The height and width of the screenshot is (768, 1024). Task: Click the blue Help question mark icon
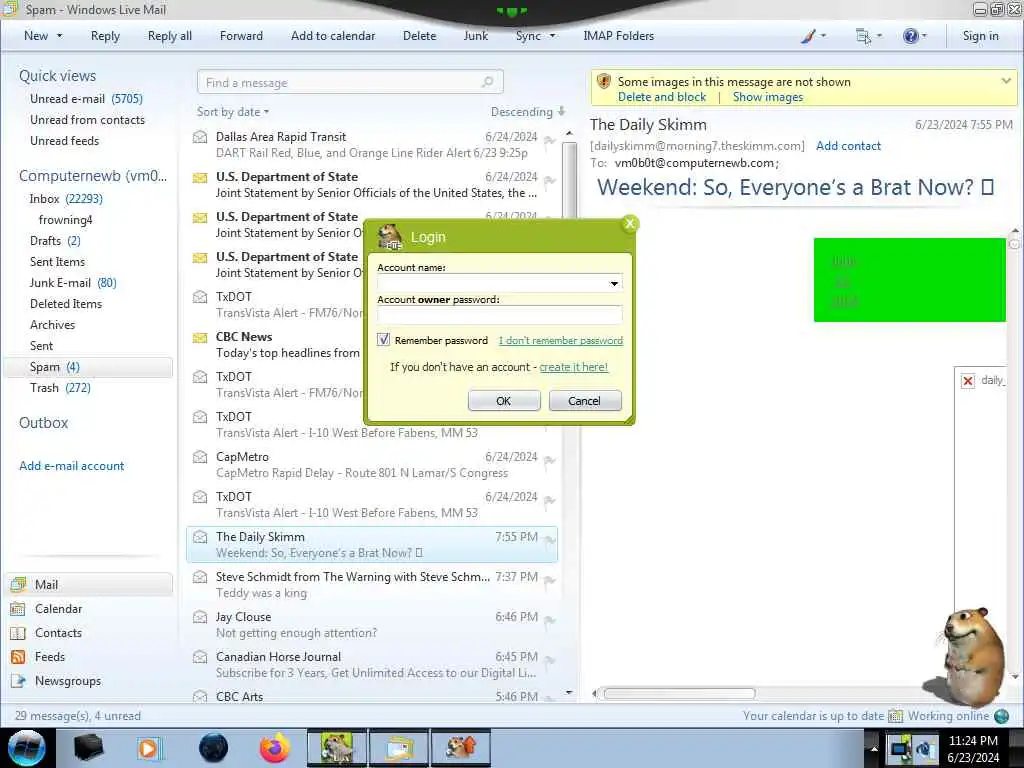[910, 36]
